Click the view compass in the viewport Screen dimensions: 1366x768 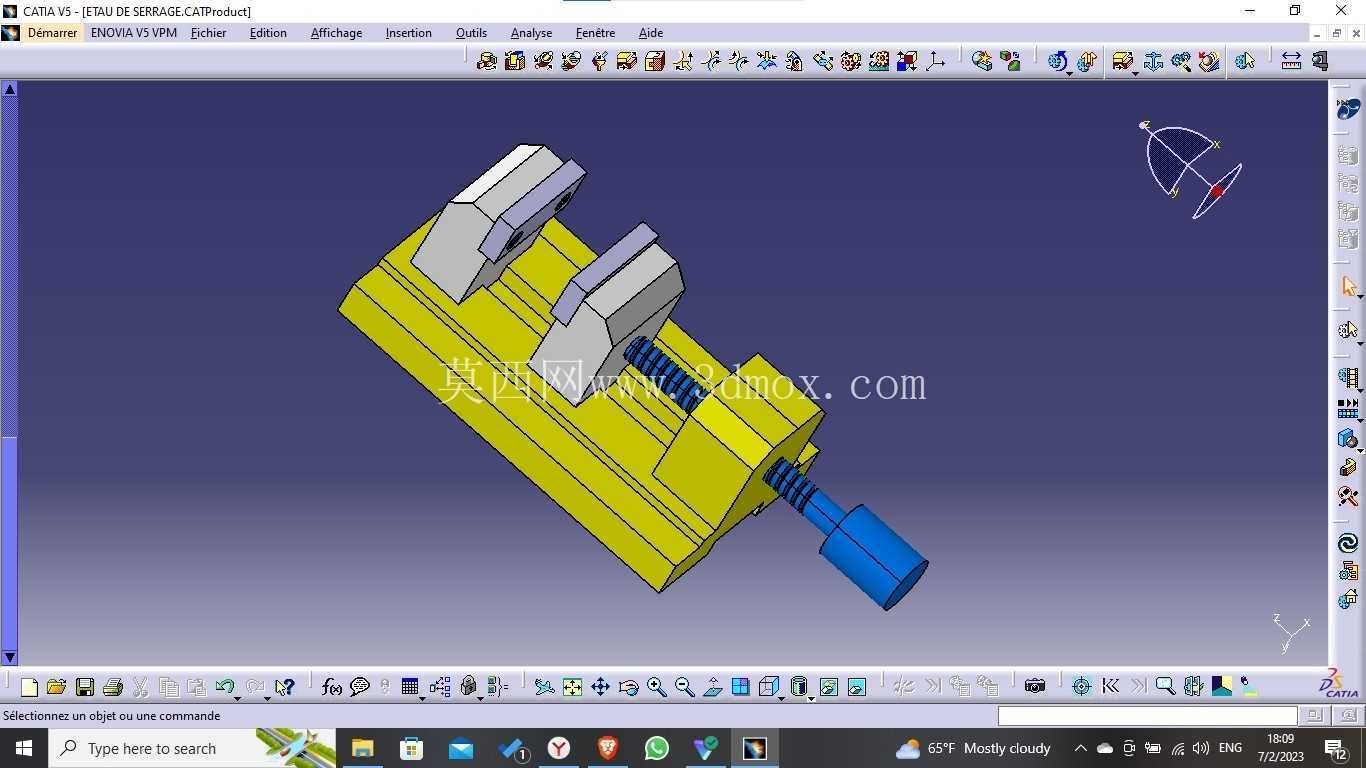[x=1190, y=168]
